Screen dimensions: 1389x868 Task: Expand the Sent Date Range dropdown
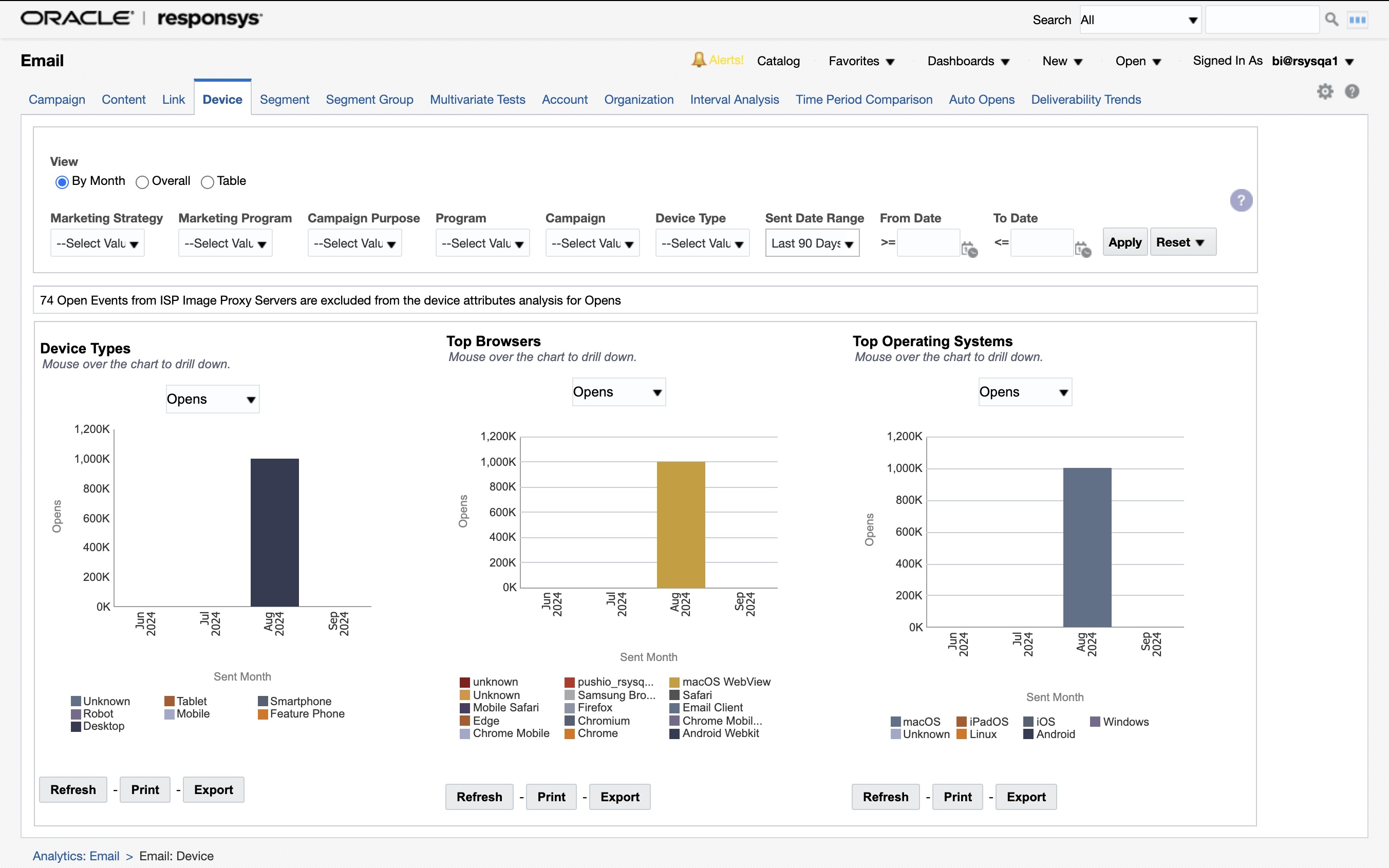[812, 243]
